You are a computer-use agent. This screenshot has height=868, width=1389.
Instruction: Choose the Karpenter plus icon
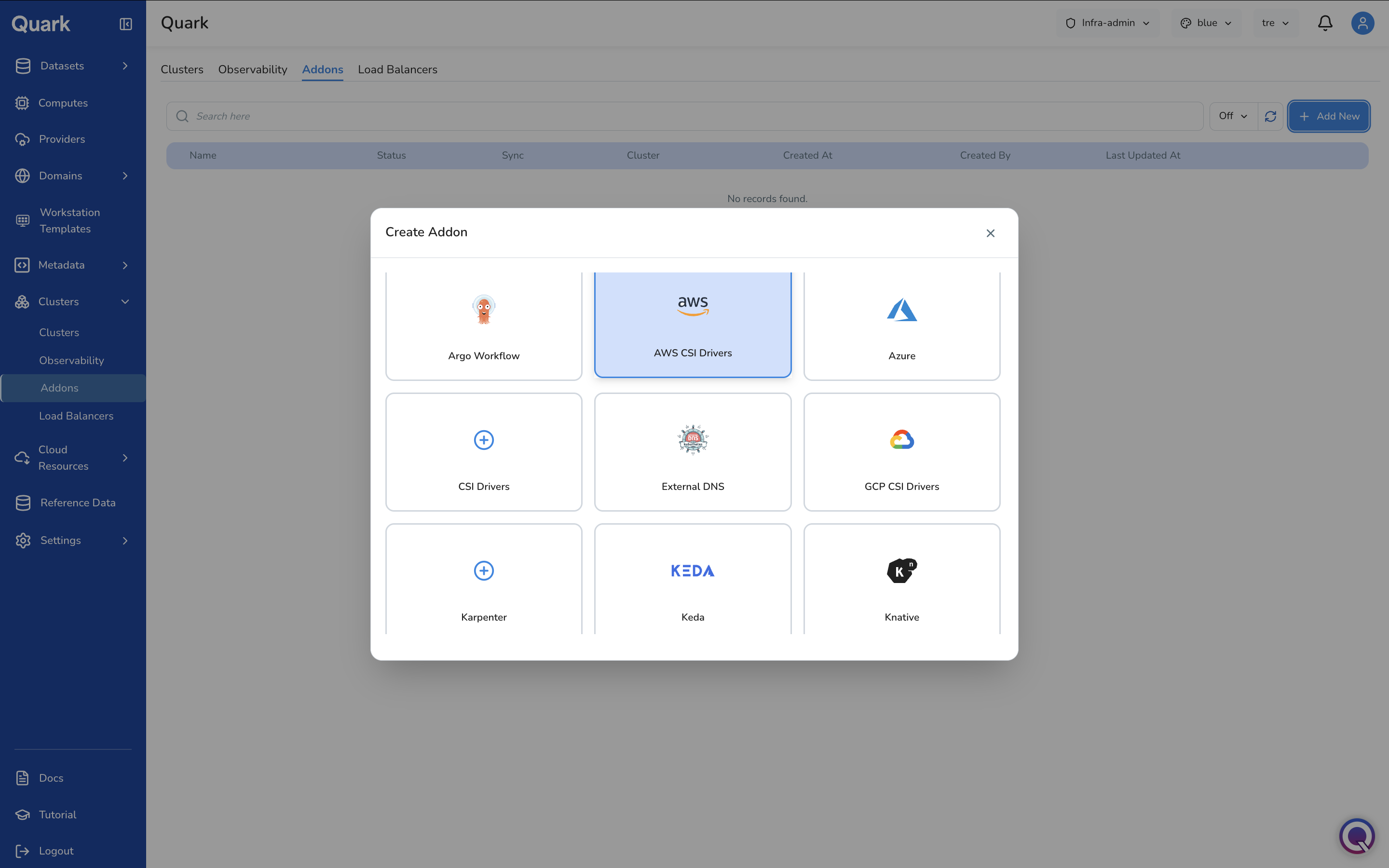tap(484, 570)
